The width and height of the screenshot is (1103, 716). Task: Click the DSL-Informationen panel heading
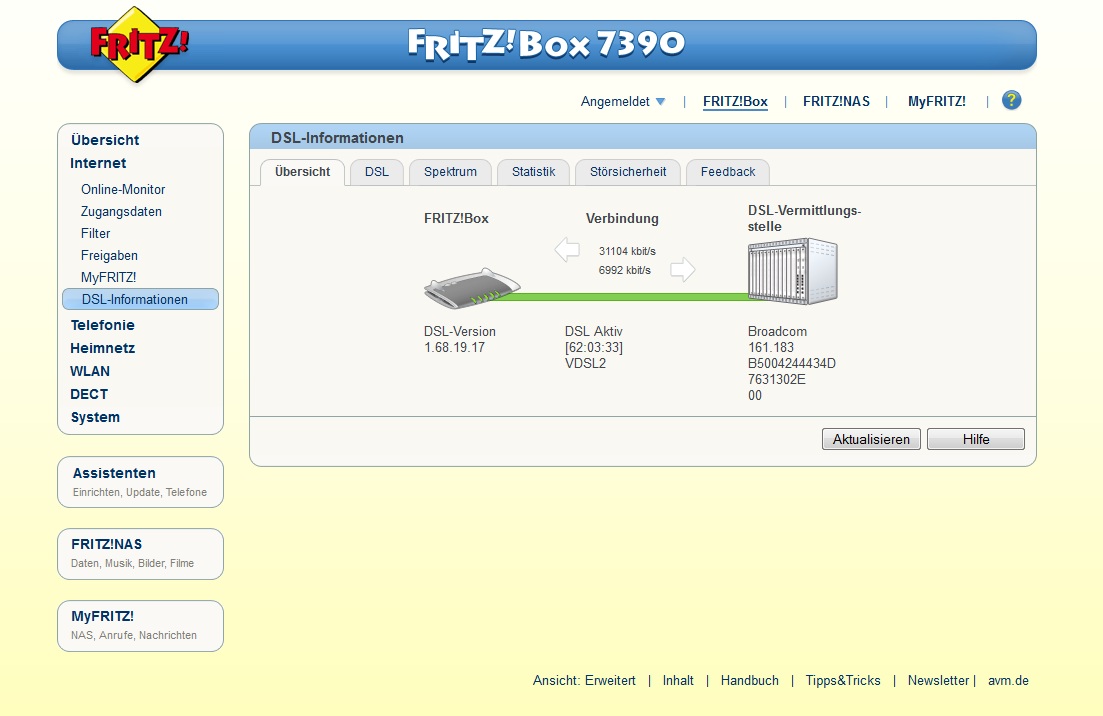337,138
